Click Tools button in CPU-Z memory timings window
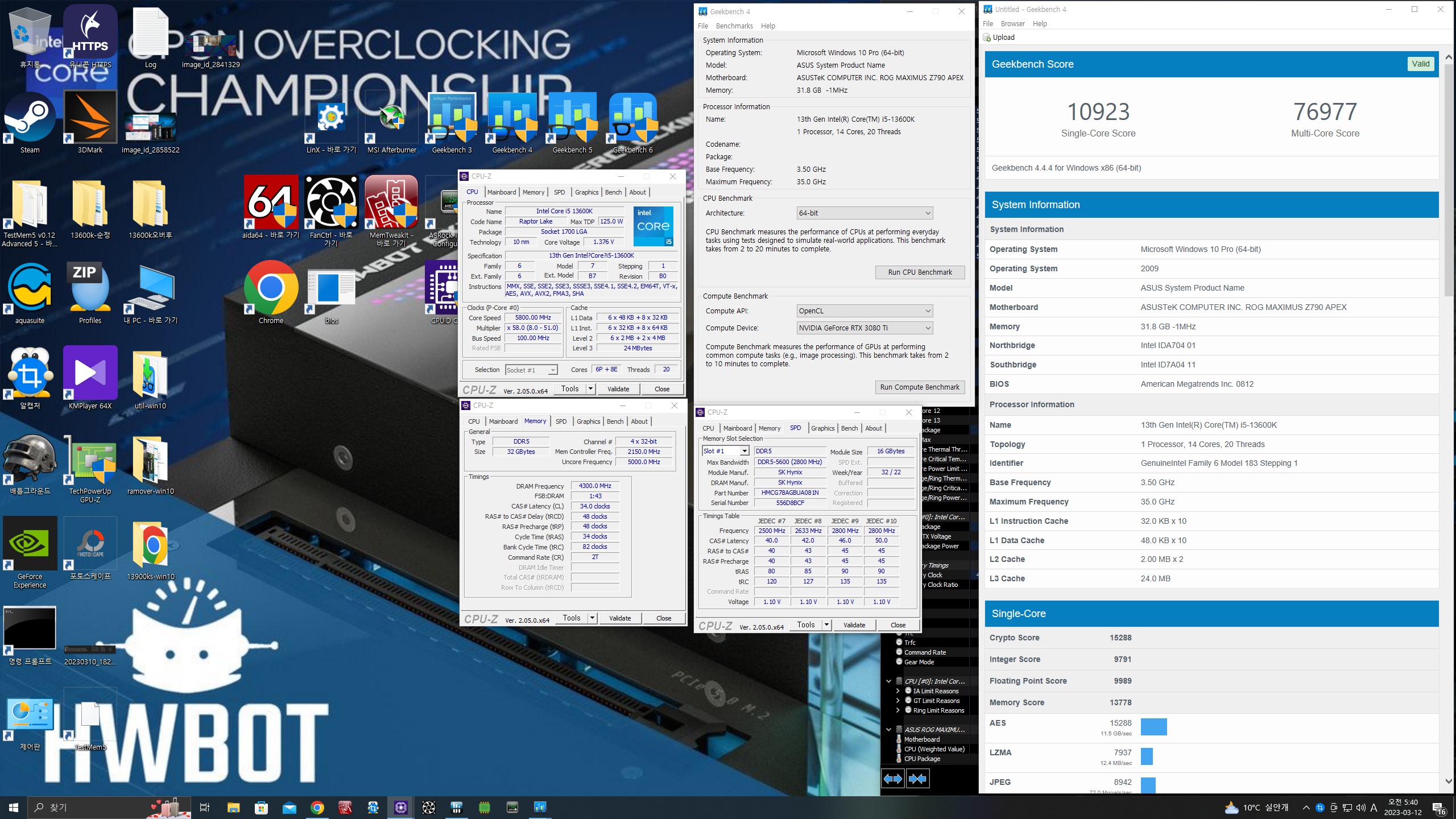1456x819 pixels. point(572,618)
